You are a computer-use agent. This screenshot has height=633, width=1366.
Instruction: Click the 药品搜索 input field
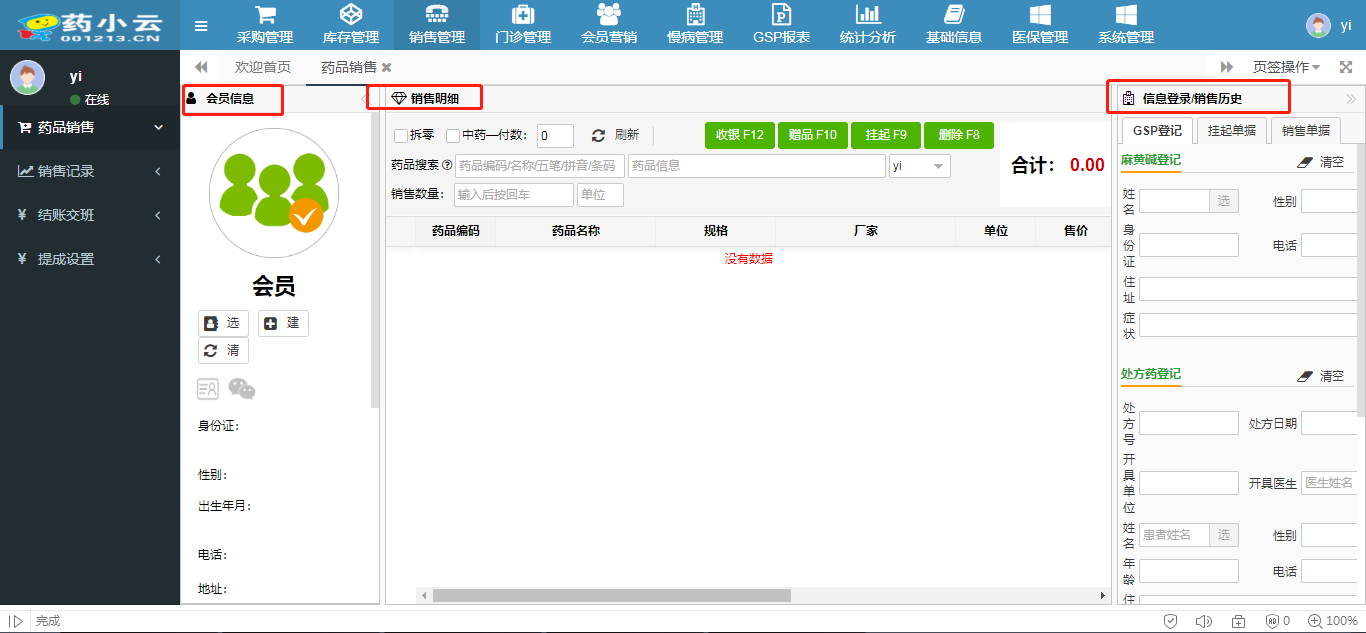coord(540,166)
